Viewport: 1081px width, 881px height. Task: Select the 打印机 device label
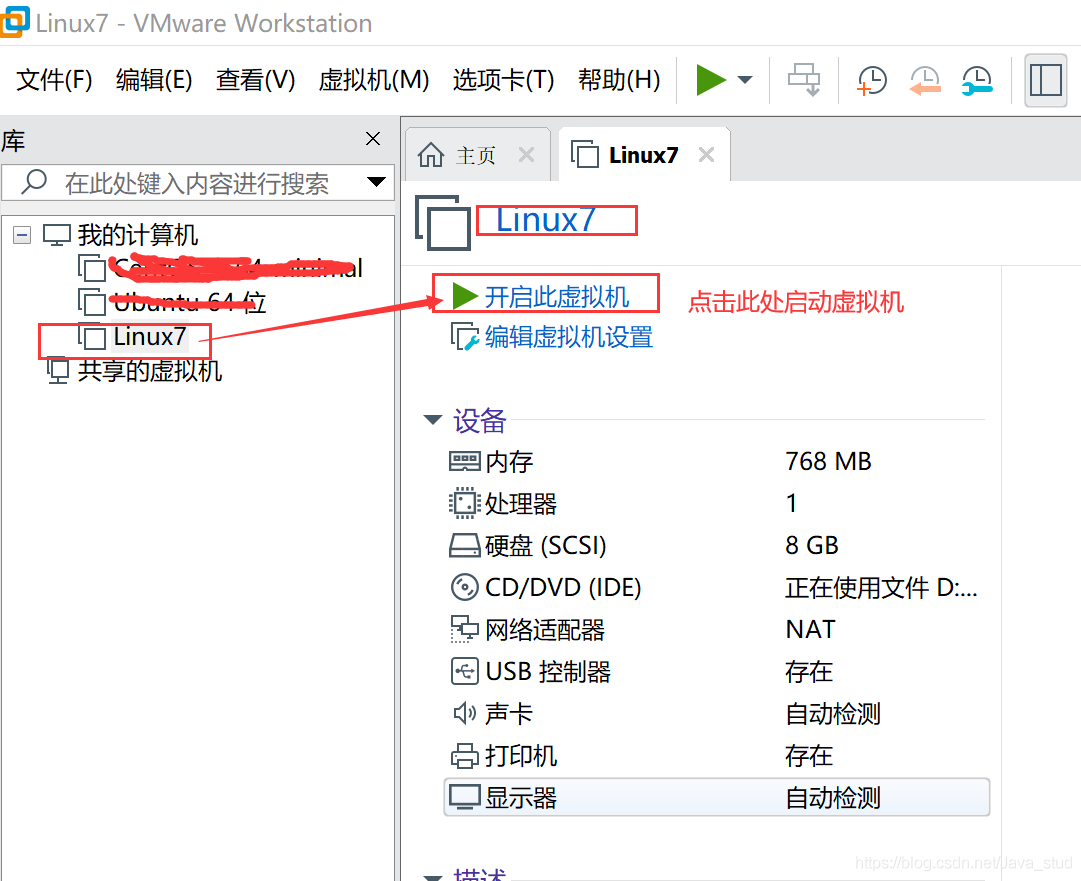tap(521, 756)
